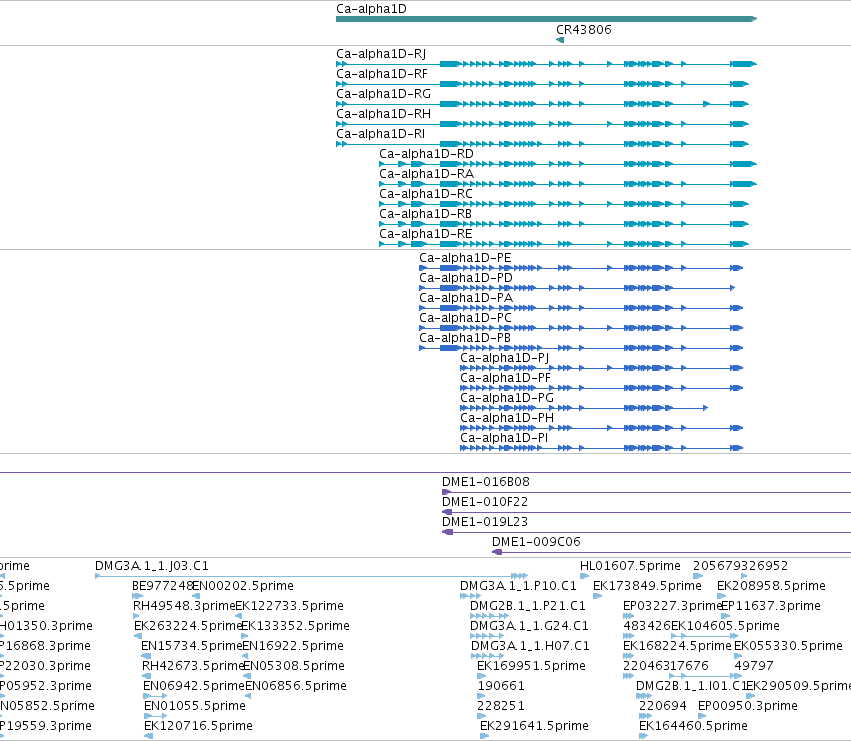Select EST DMG3A.1_1.P10.C1 label
Viewport: 851px width, 741px height.
[518, 586]
